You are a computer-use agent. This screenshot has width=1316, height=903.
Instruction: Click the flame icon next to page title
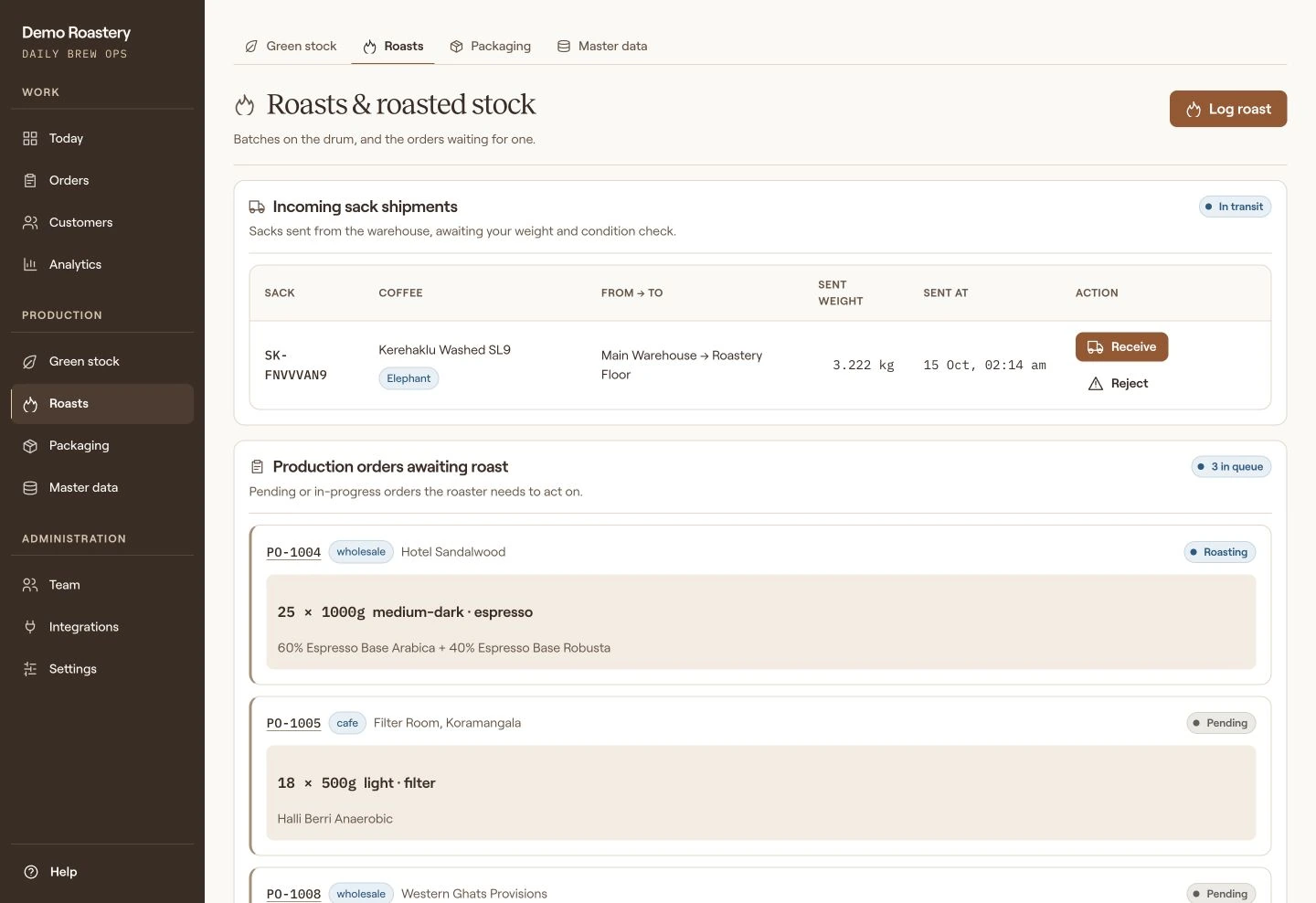click(244, 105)
